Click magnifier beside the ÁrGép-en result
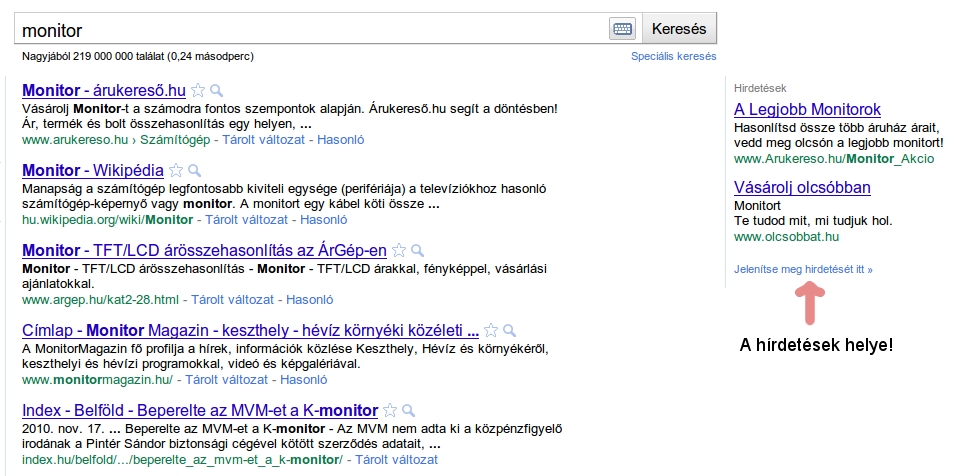958x476 pixels. 417,251
